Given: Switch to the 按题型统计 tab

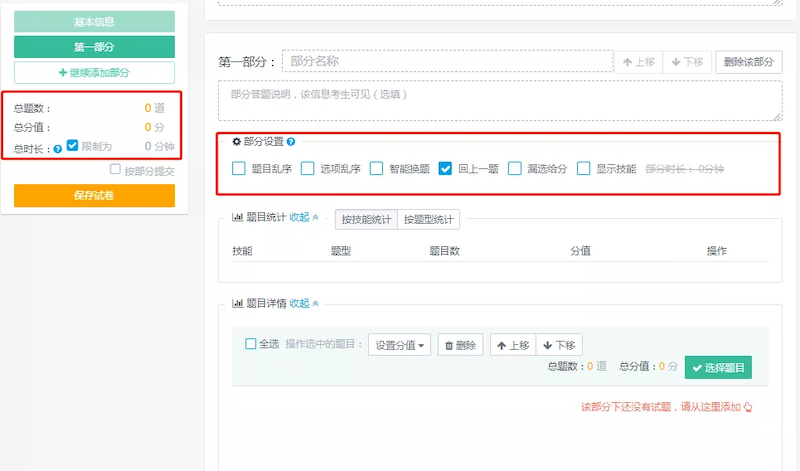Looking at the screenshot, I should pos(429,219).
